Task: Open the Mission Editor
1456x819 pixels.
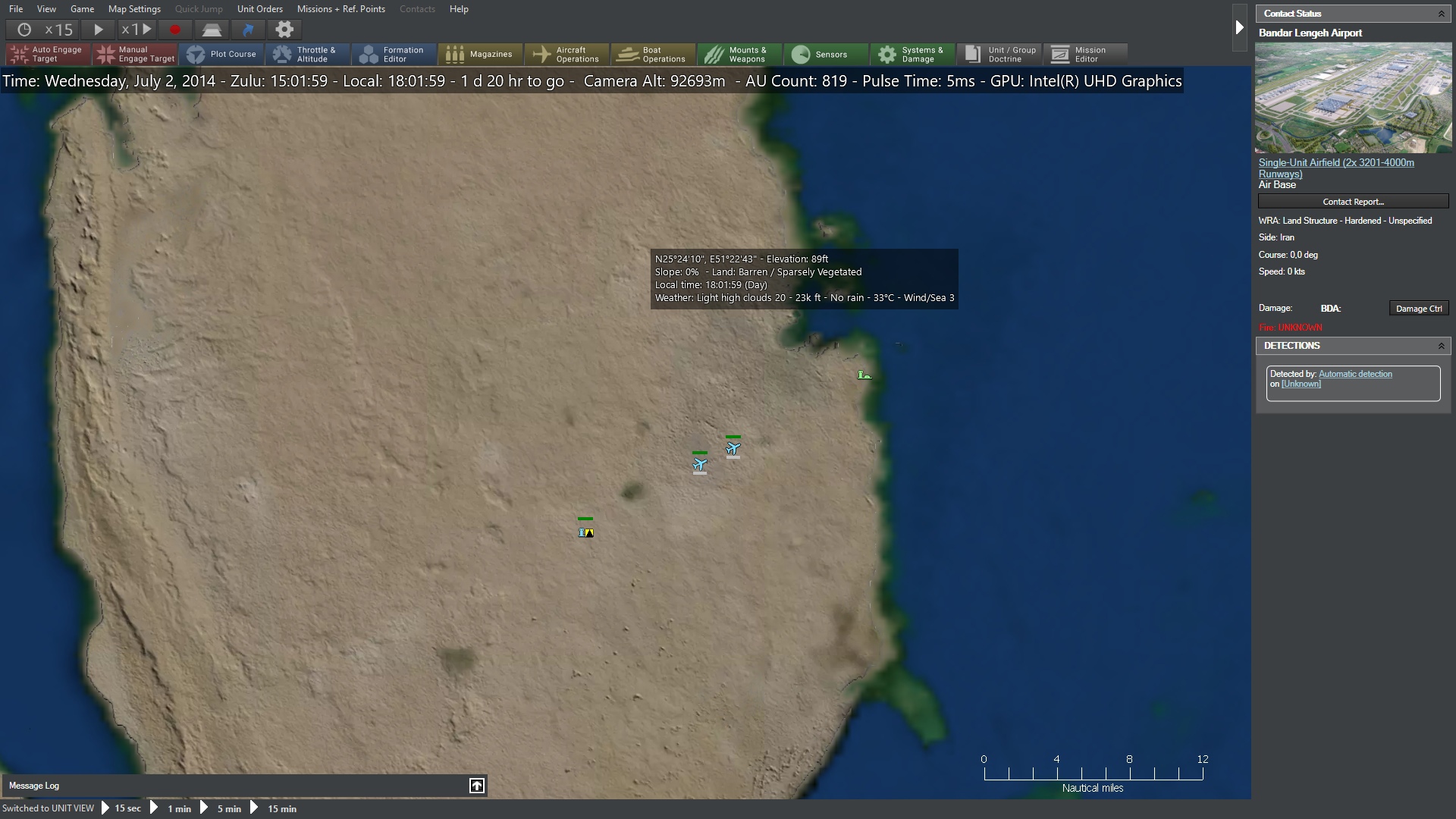Action: [1086, 55]
